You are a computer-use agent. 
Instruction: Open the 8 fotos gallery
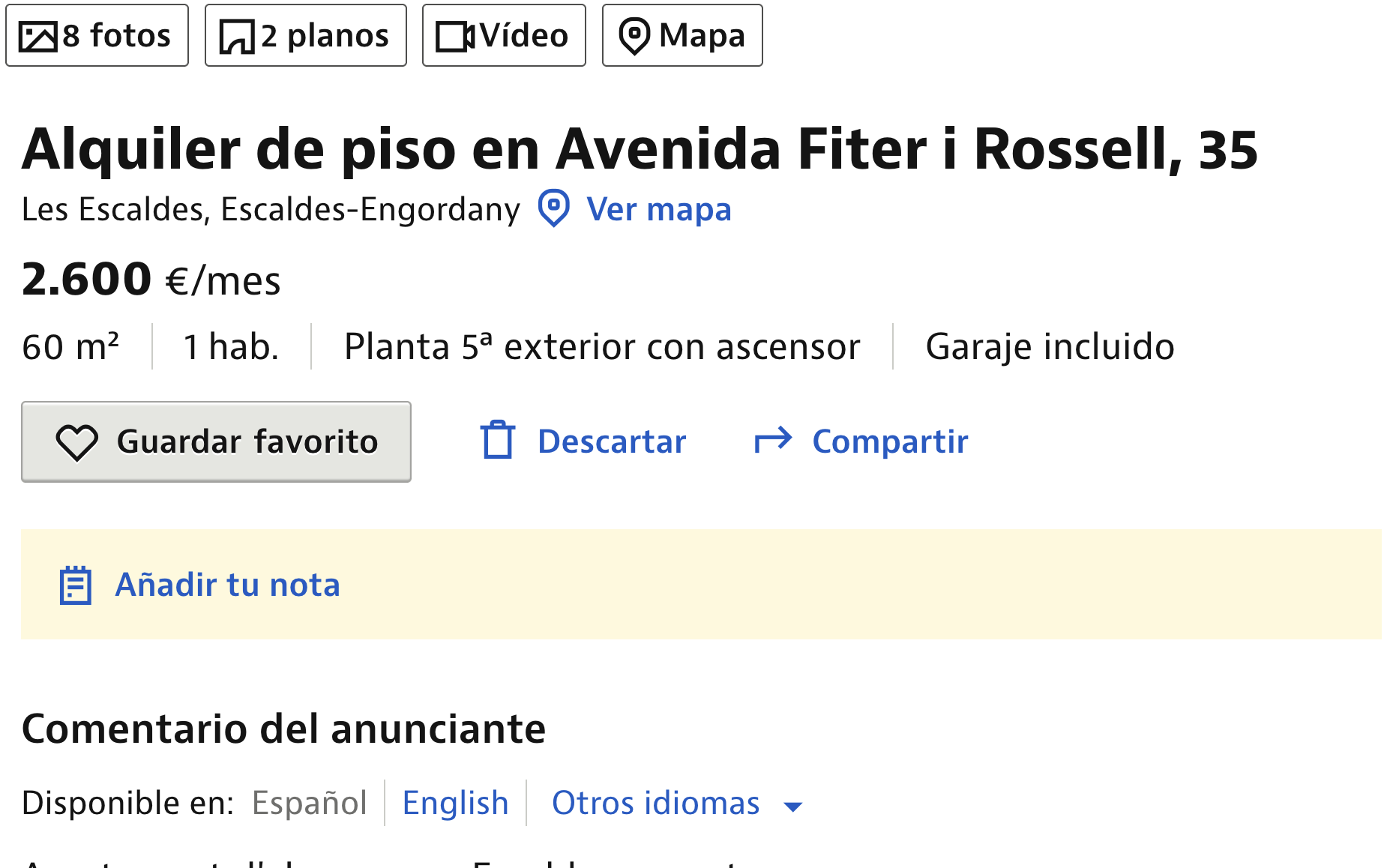point(97,35)
